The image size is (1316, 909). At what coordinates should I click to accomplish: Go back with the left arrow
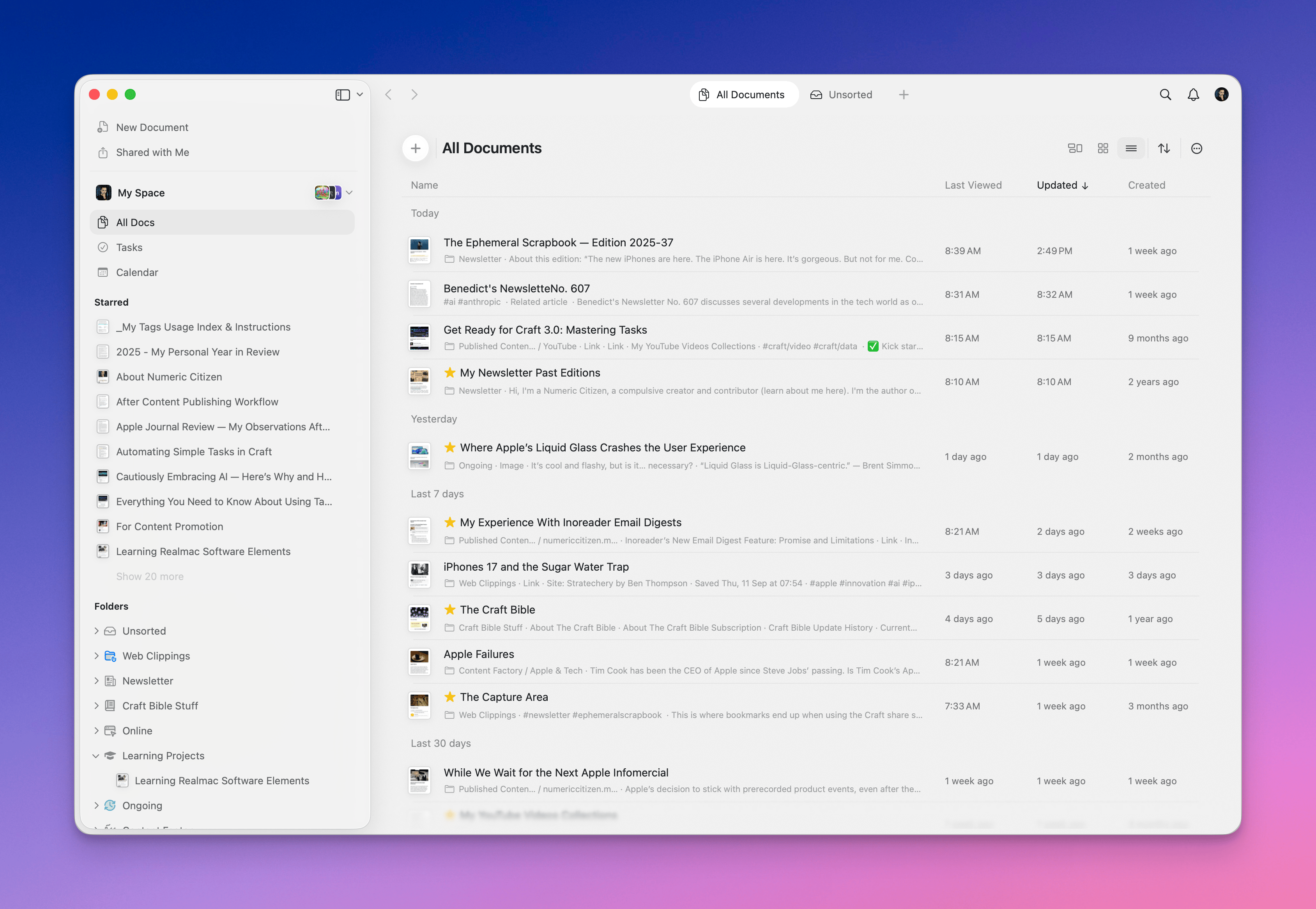click(388, 95)
